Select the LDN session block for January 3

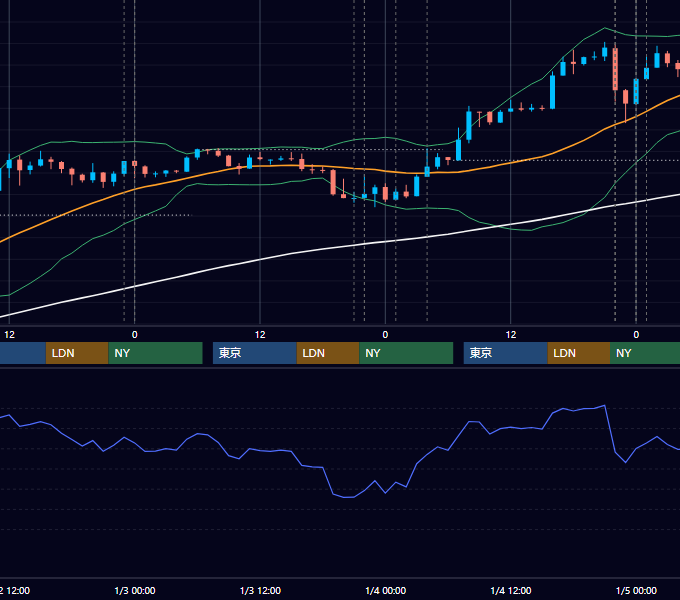click(x=328, y=353)
